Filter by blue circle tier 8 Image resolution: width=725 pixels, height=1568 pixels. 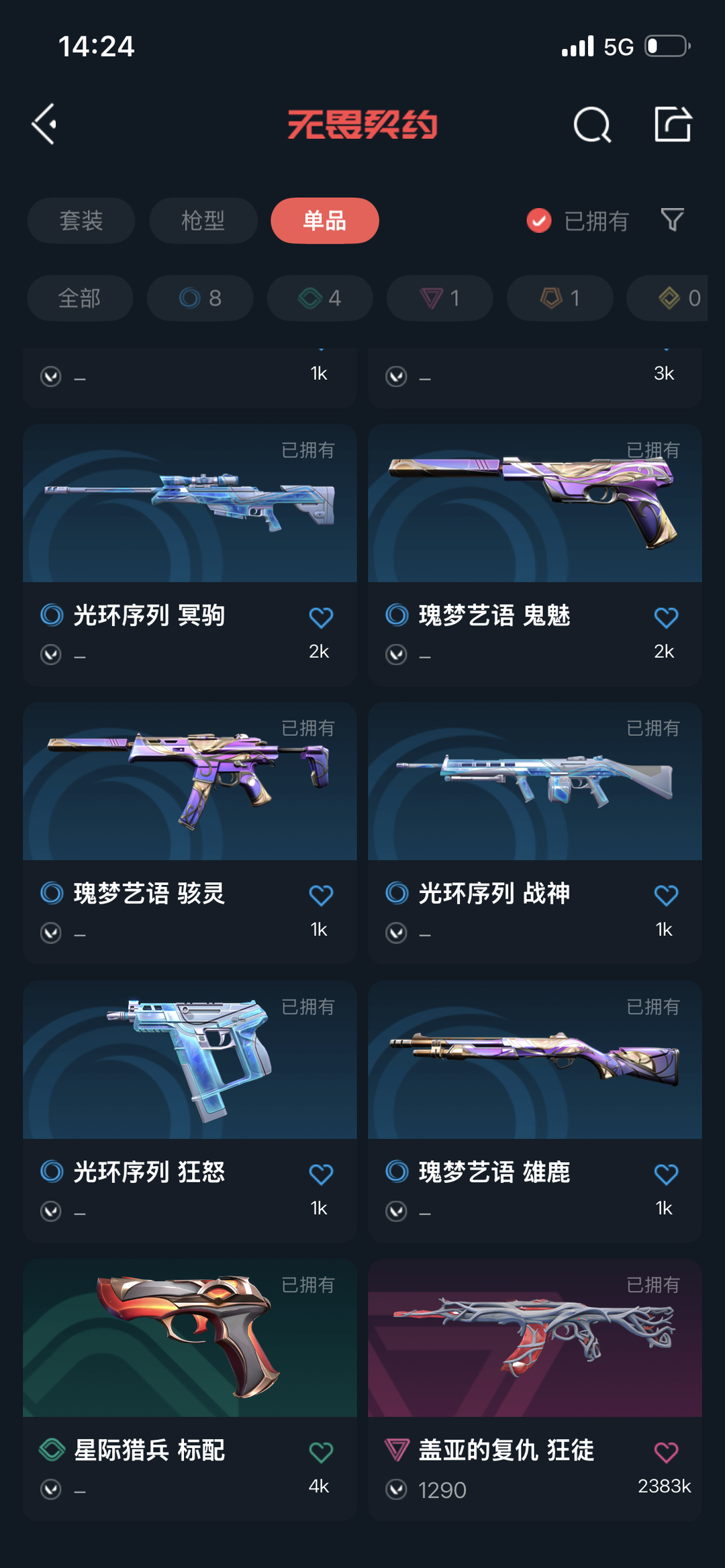click(200, 298)
